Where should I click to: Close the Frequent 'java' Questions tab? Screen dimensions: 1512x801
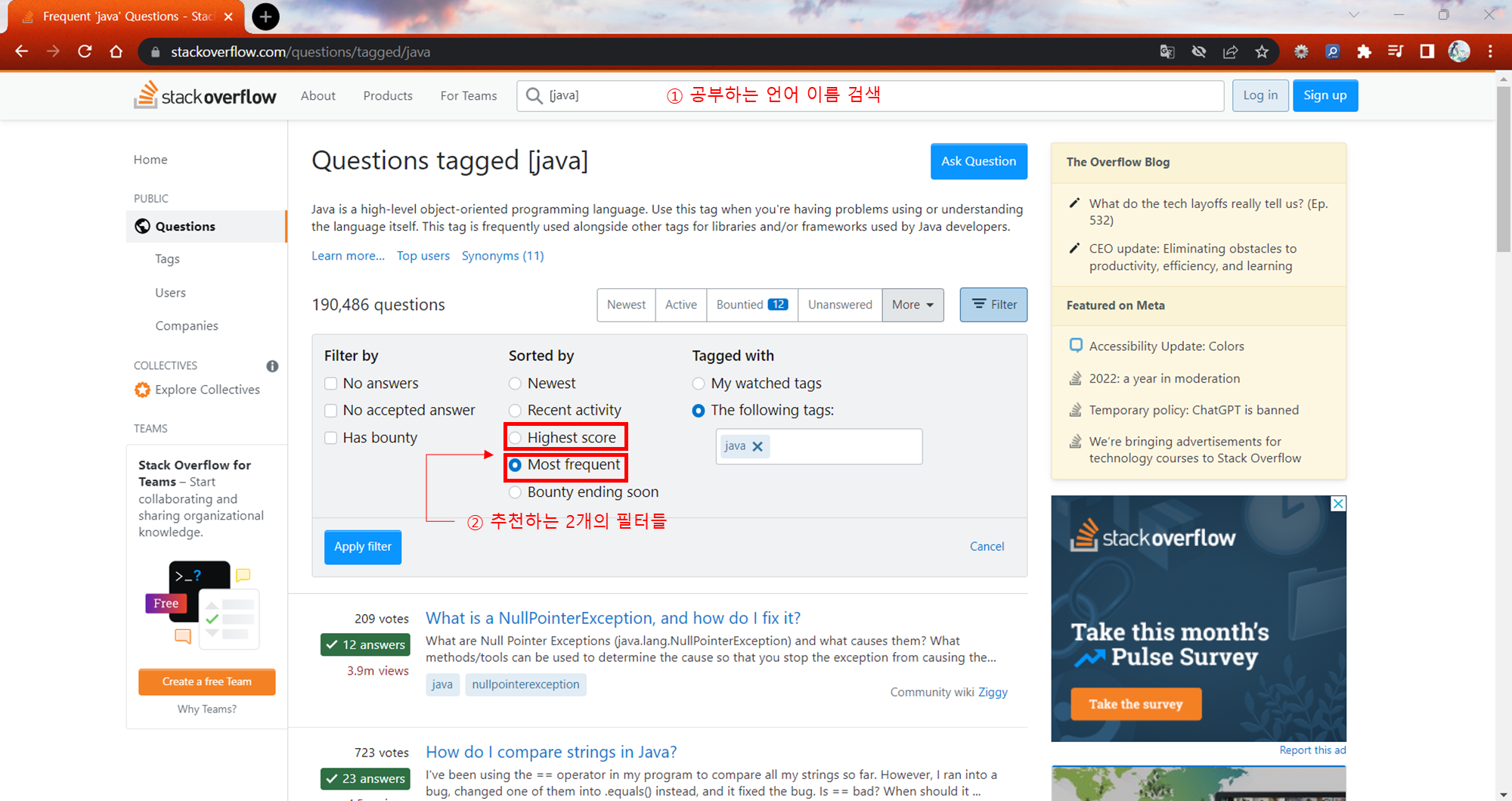228,17
